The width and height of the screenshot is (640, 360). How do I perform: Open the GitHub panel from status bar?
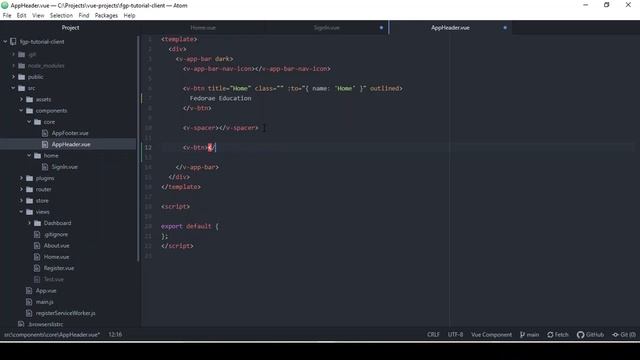[x=590, y=335]
